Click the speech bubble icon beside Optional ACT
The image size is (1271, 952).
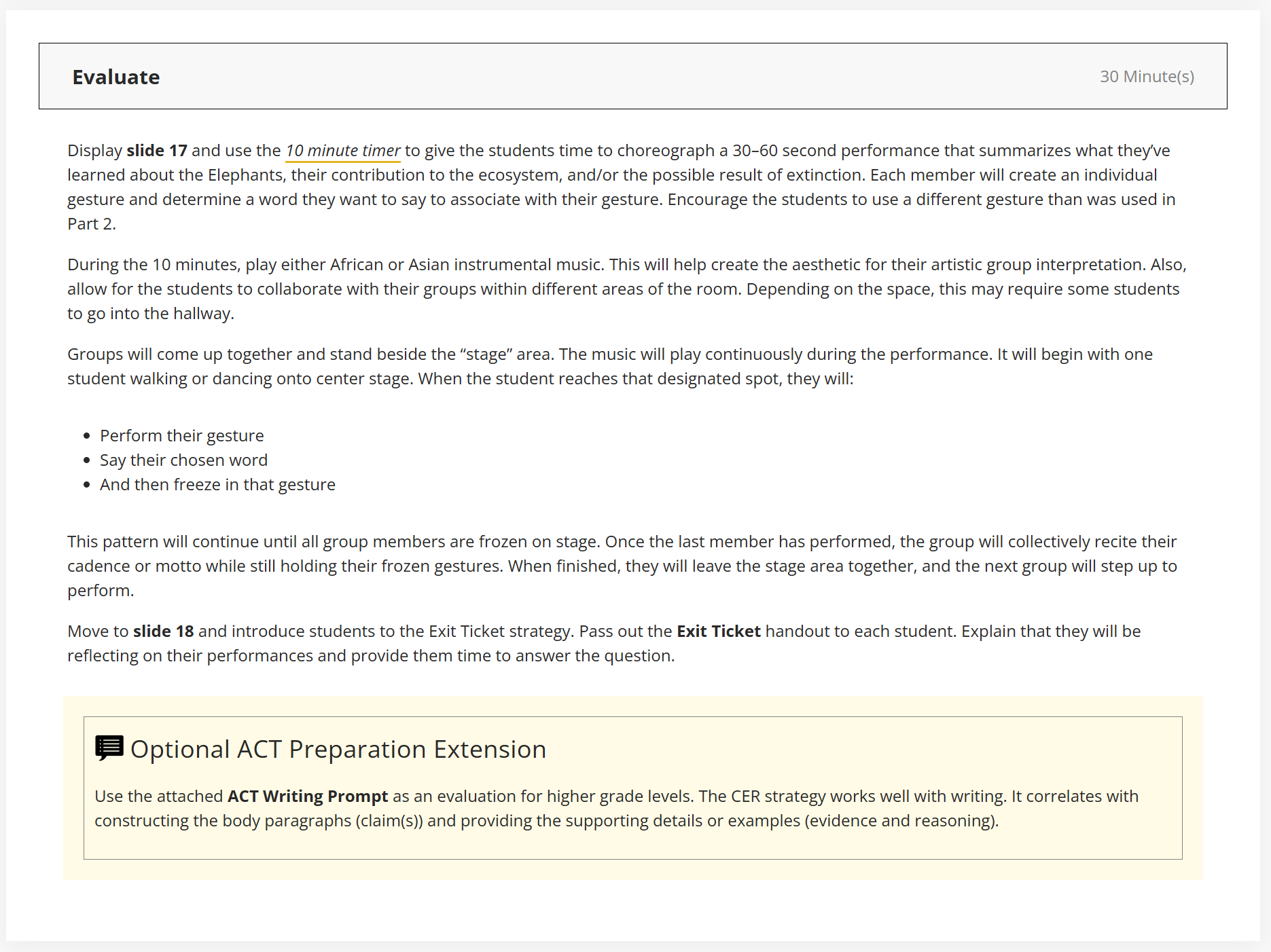coord(109,748)
